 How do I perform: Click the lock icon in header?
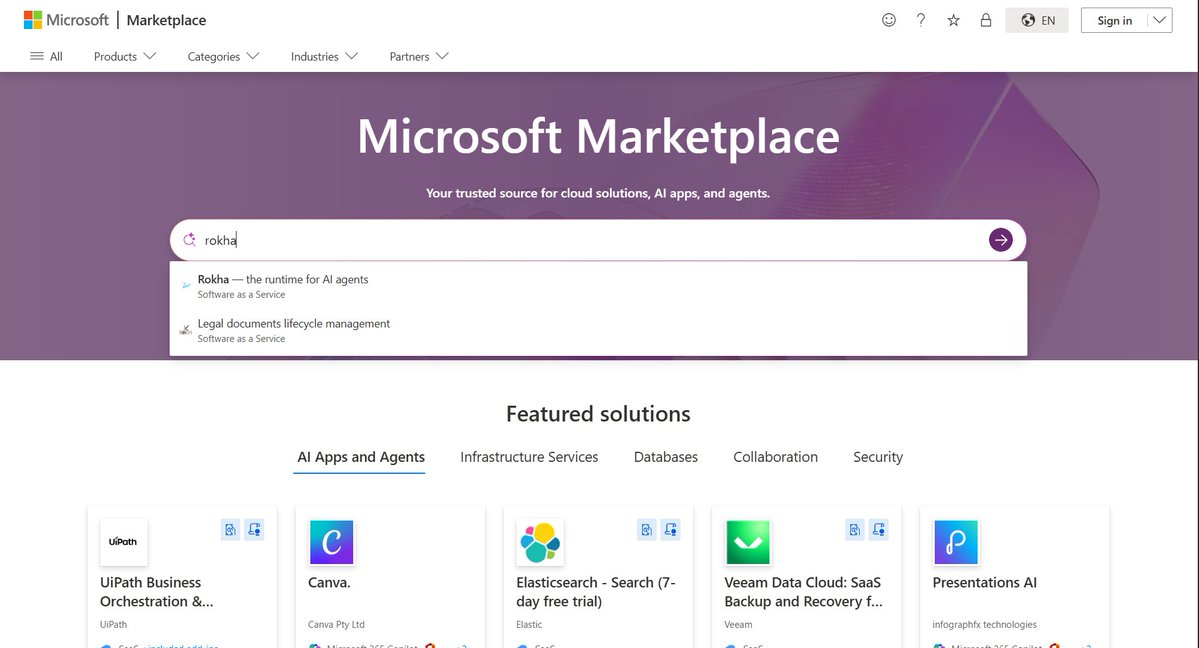coord(986,20)
